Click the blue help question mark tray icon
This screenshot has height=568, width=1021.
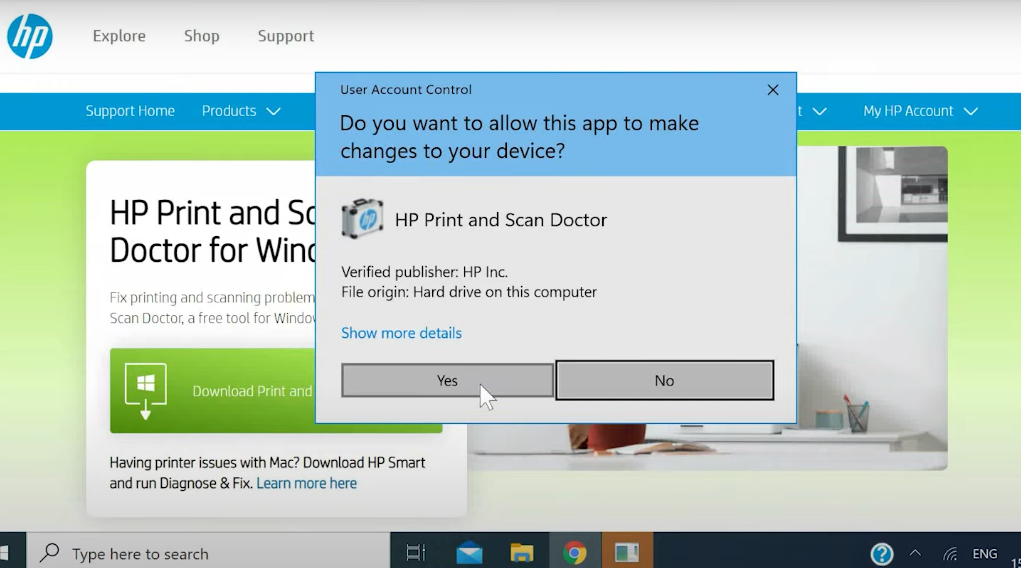pos(882,554)
